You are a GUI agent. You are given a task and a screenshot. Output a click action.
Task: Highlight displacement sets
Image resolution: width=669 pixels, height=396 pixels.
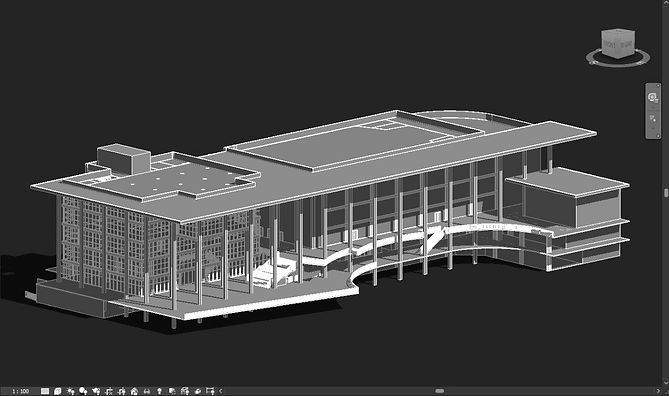coord(198,391)
